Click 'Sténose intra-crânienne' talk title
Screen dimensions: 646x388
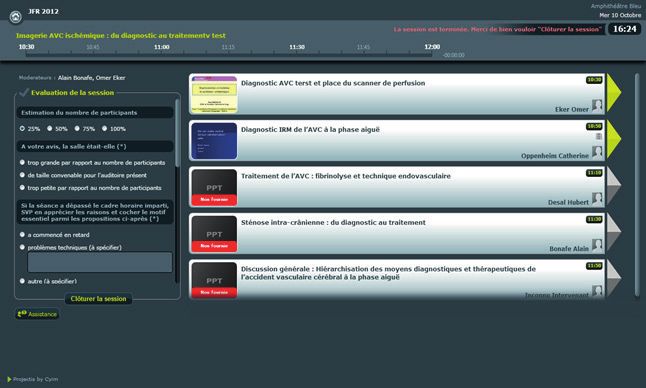click(x=333, y=222)
